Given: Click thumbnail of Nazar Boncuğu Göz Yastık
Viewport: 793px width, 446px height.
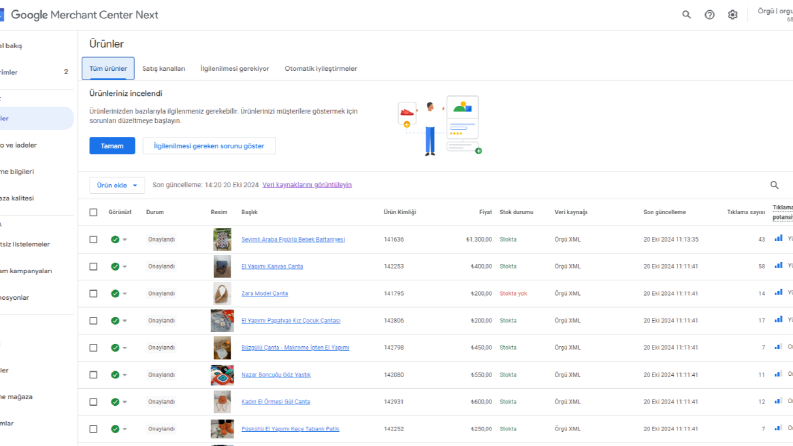Looking at the screenshot, I should (222, 375).
